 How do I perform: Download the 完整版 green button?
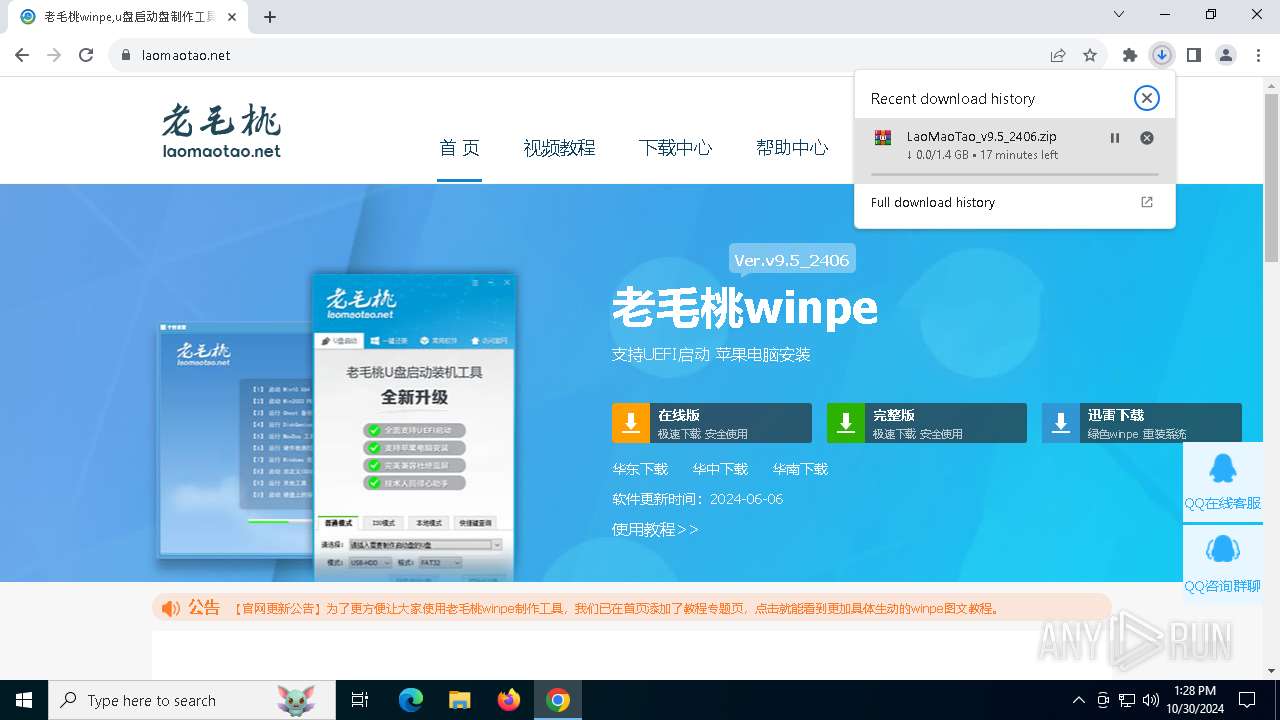(x=927, y=423)
